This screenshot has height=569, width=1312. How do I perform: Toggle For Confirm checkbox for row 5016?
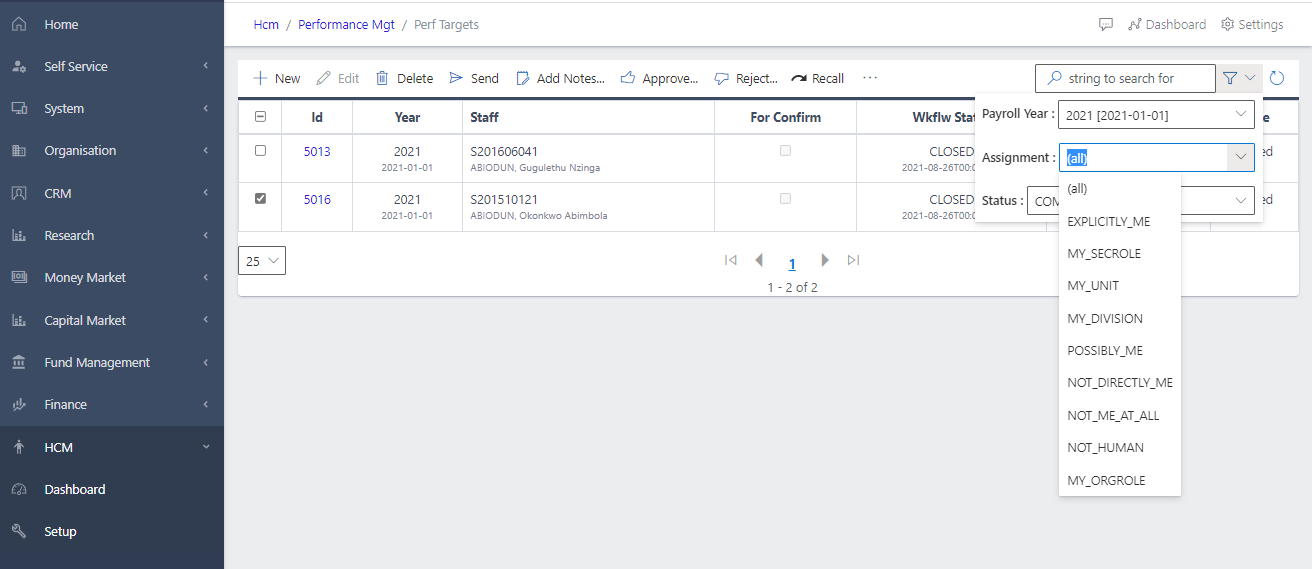coord(785,199)
